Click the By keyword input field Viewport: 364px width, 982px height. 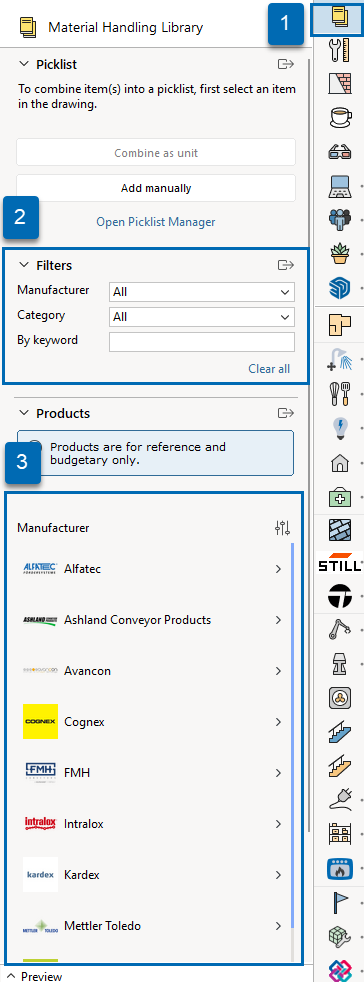(x=202, y=342)
